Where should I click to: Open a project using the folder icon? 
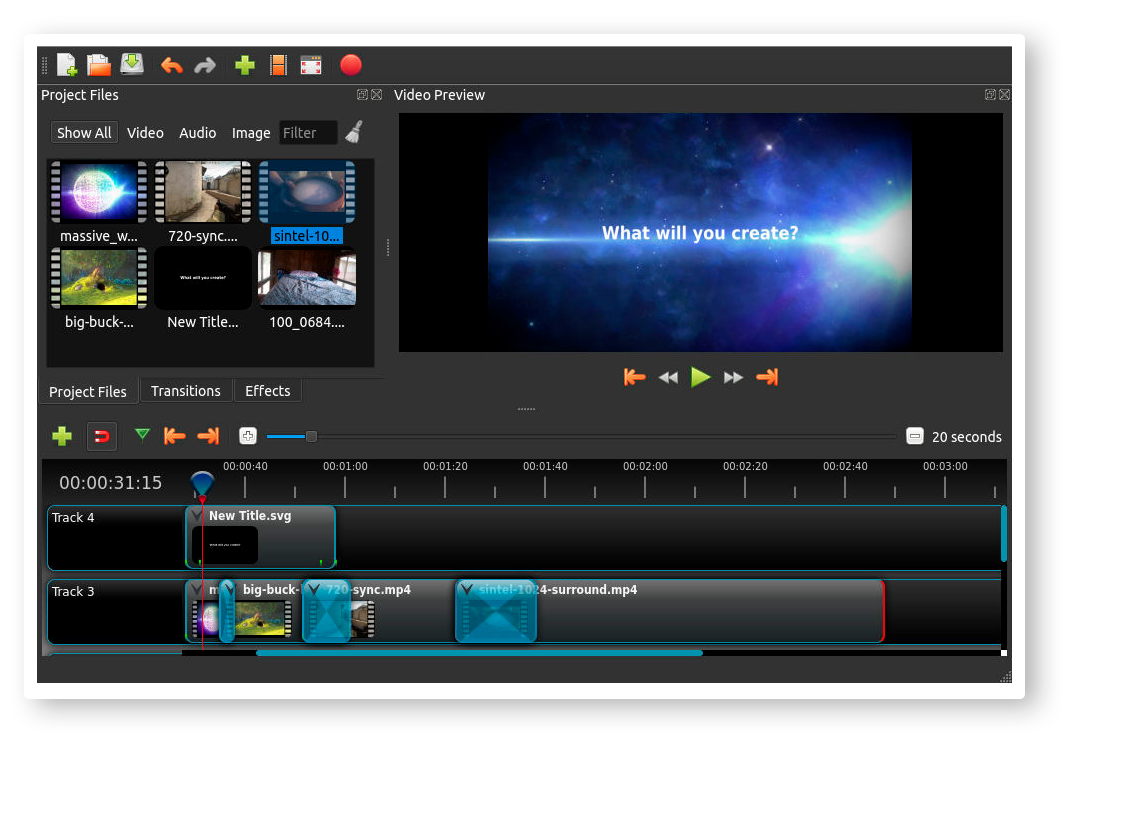[x=98, y=65]
